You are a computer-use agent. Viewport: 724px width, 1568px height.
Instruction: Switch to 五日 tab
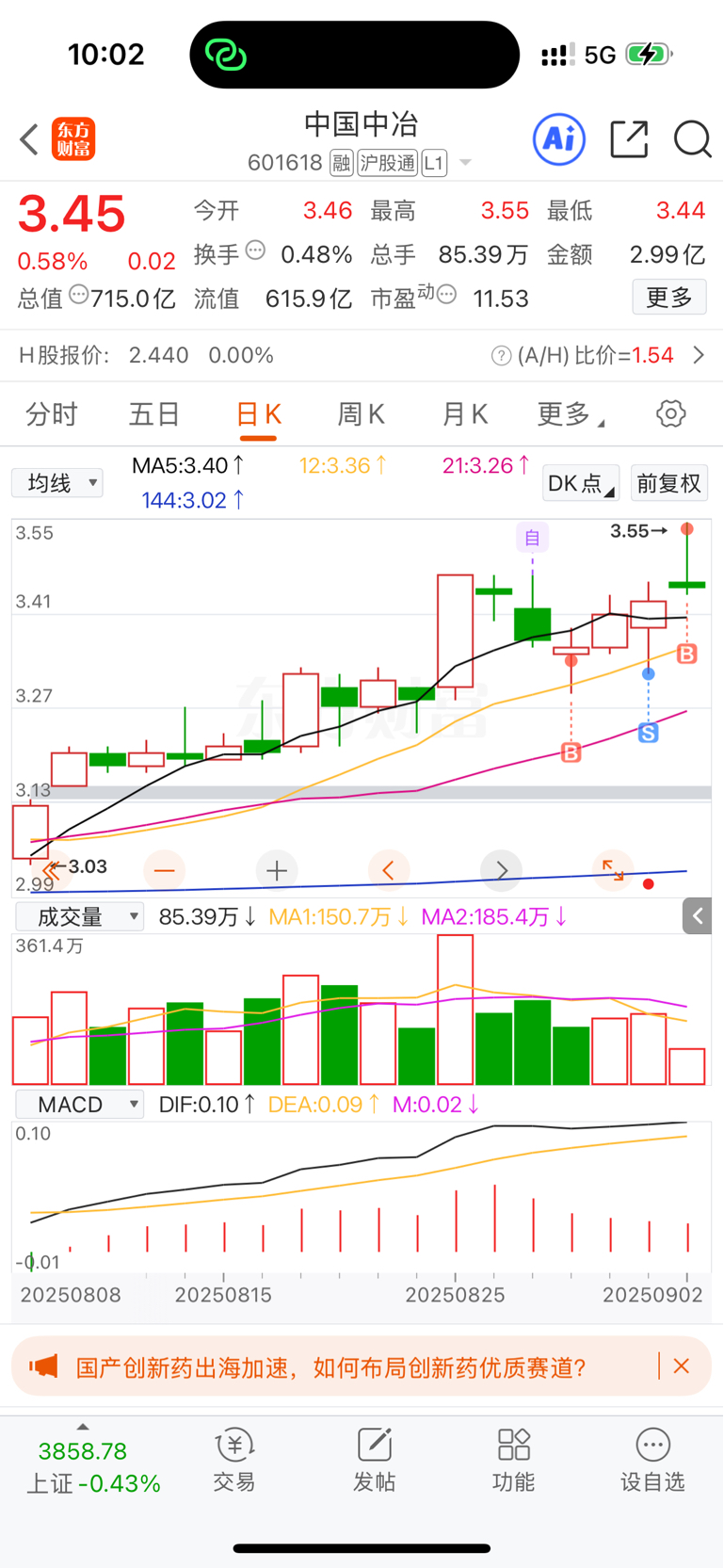click(x=154, y=413)
